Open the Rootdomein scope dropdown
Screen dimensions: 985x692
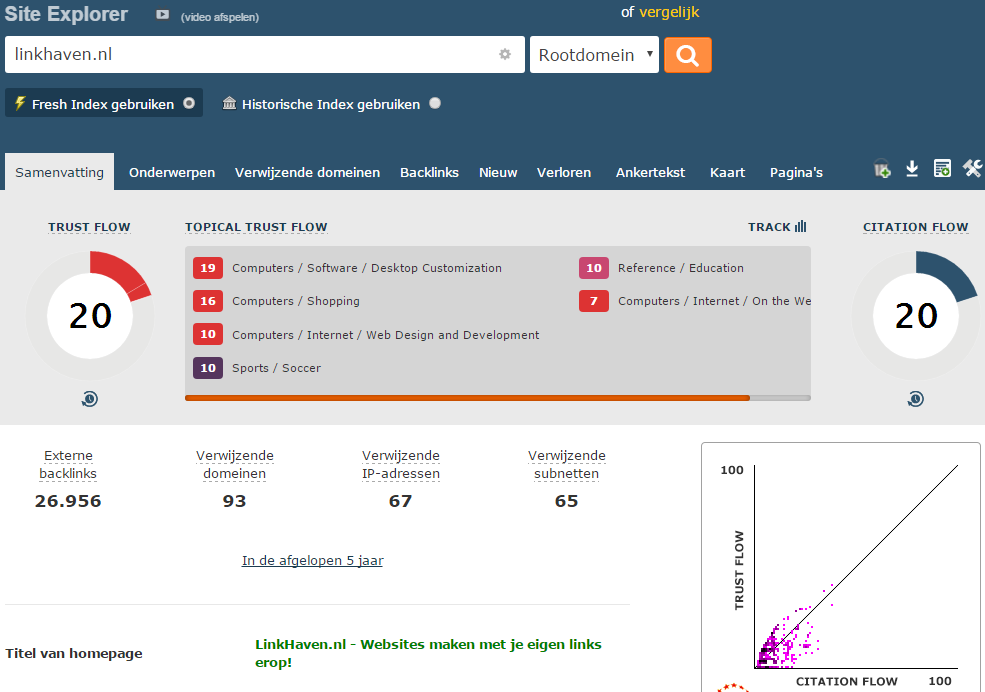click(x=594, y=55)
